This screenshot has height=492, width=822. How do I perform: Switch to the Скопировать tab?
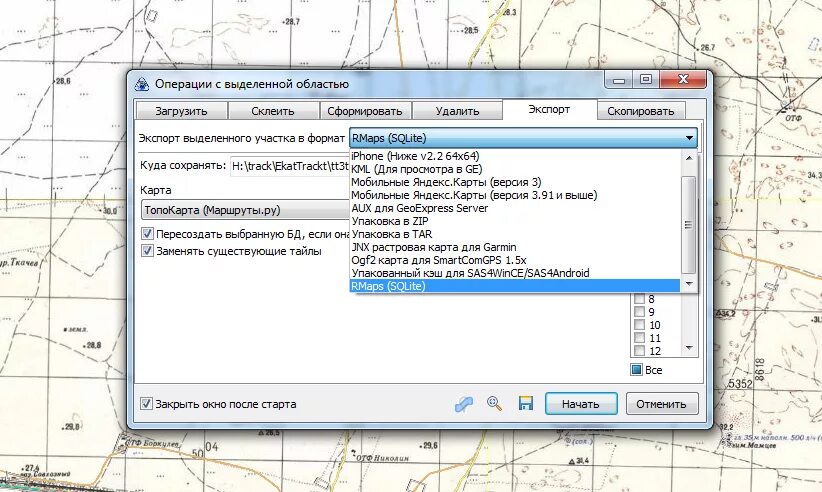point(641,111)
